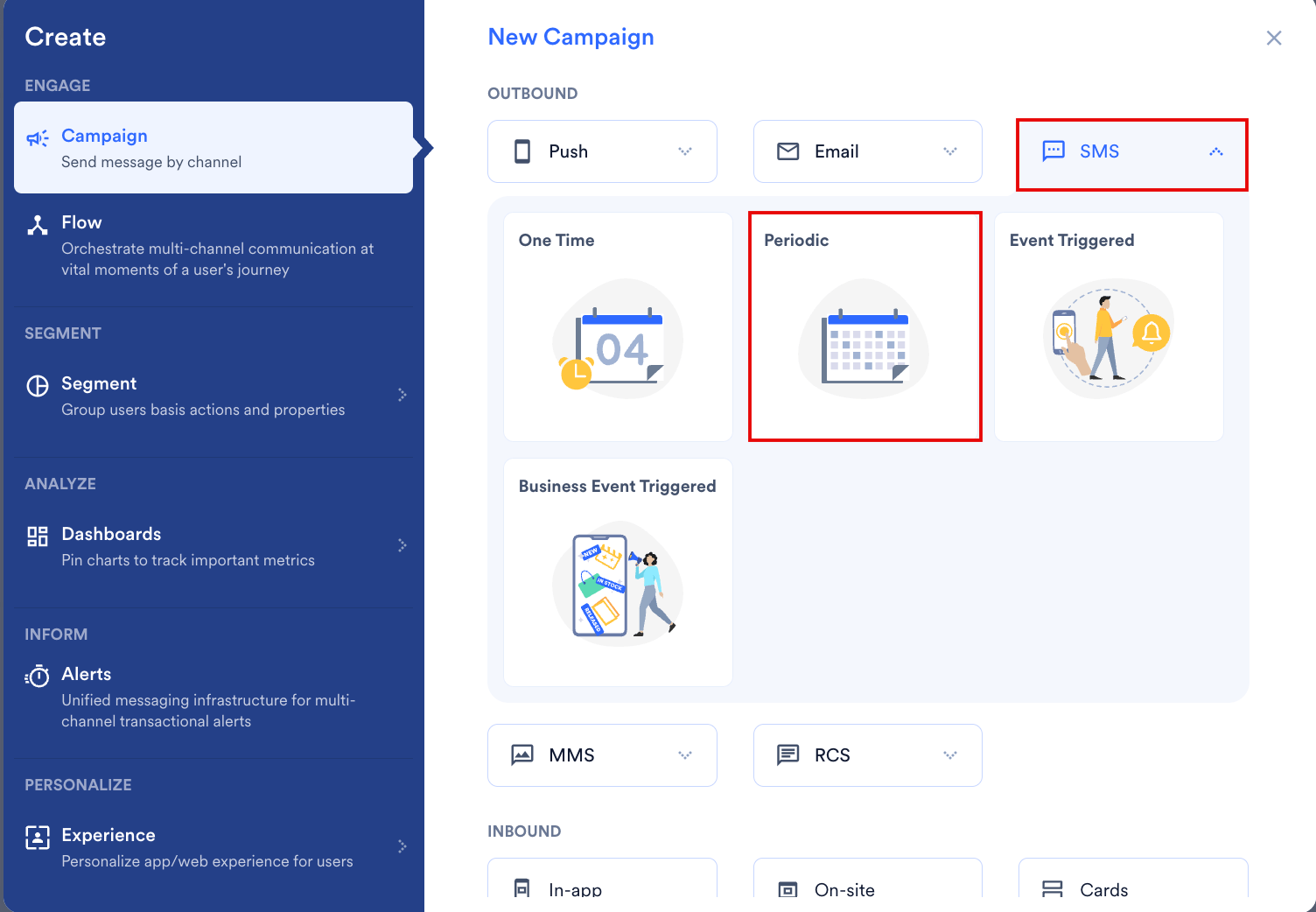Click the Business Event Triggered phone illustration
Viewport: 1316px width, 912px height.
618,585
